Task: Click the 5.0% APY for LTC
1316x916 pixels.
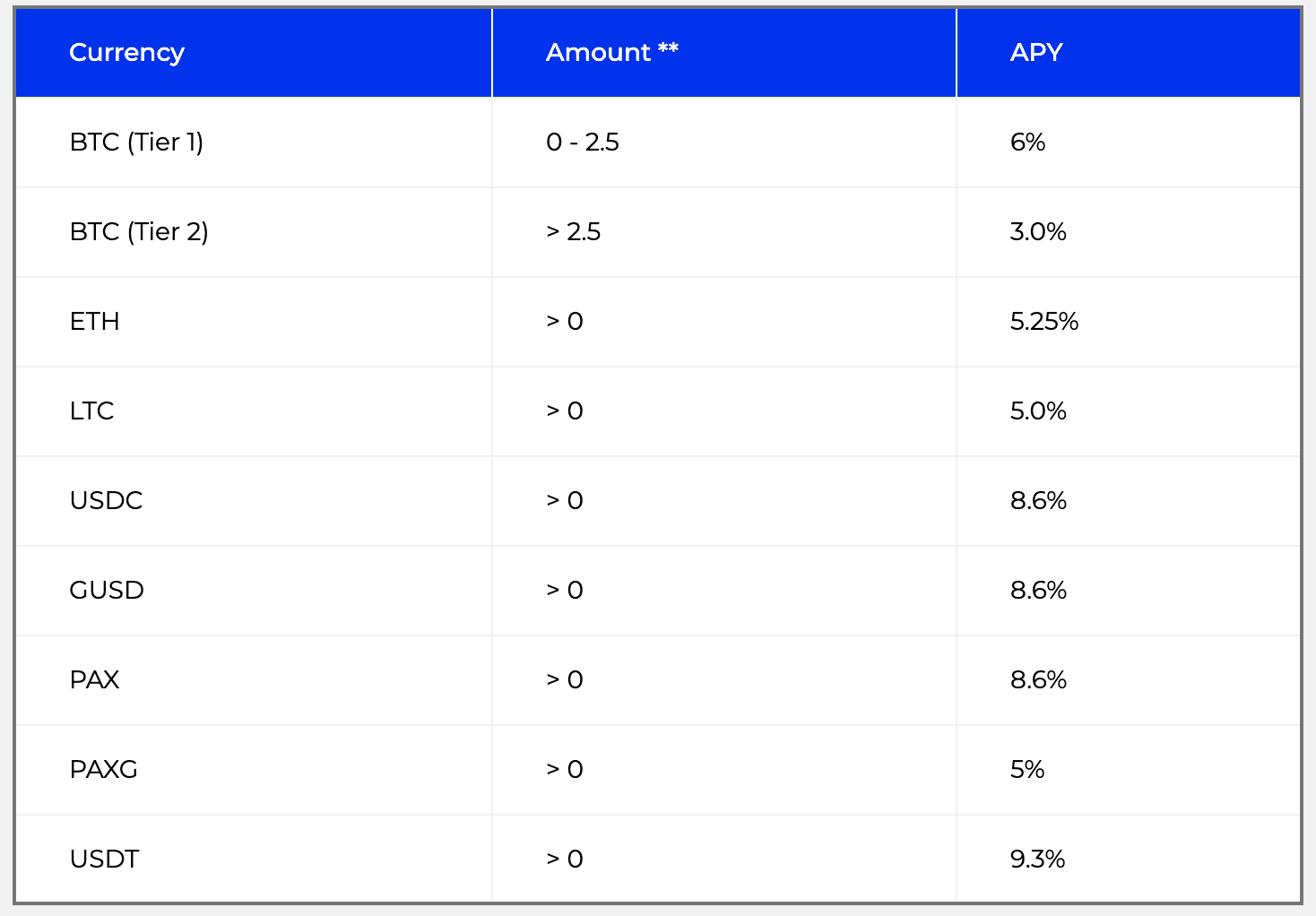Action: tap(1038, 411)
